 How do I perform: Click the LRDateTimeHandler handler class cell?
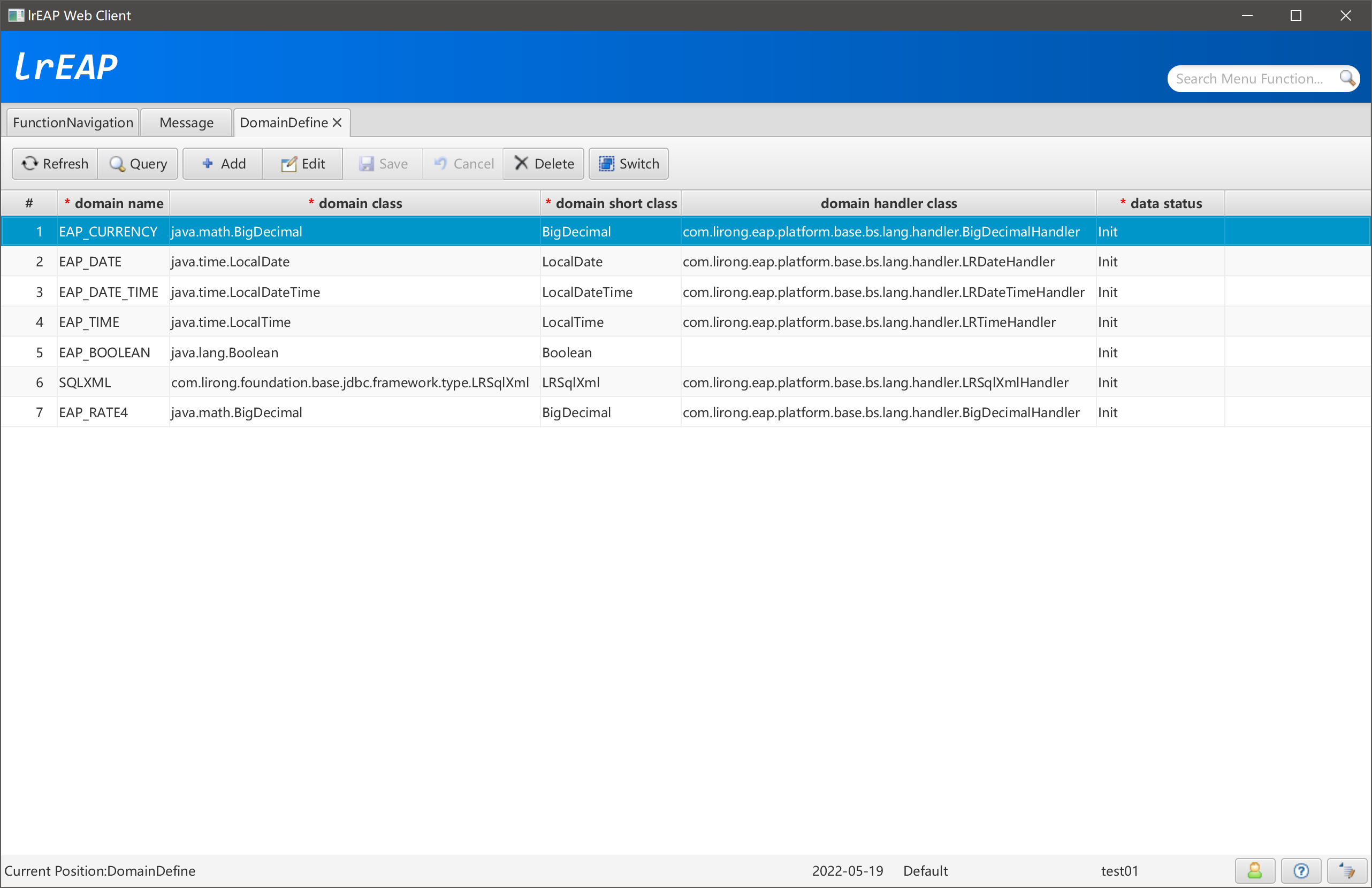(888, 292)
